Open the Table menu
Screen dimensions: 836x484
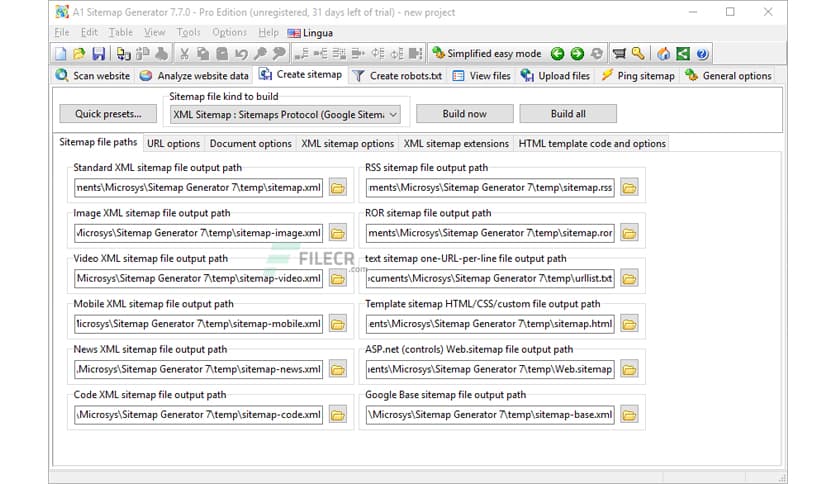120,33
